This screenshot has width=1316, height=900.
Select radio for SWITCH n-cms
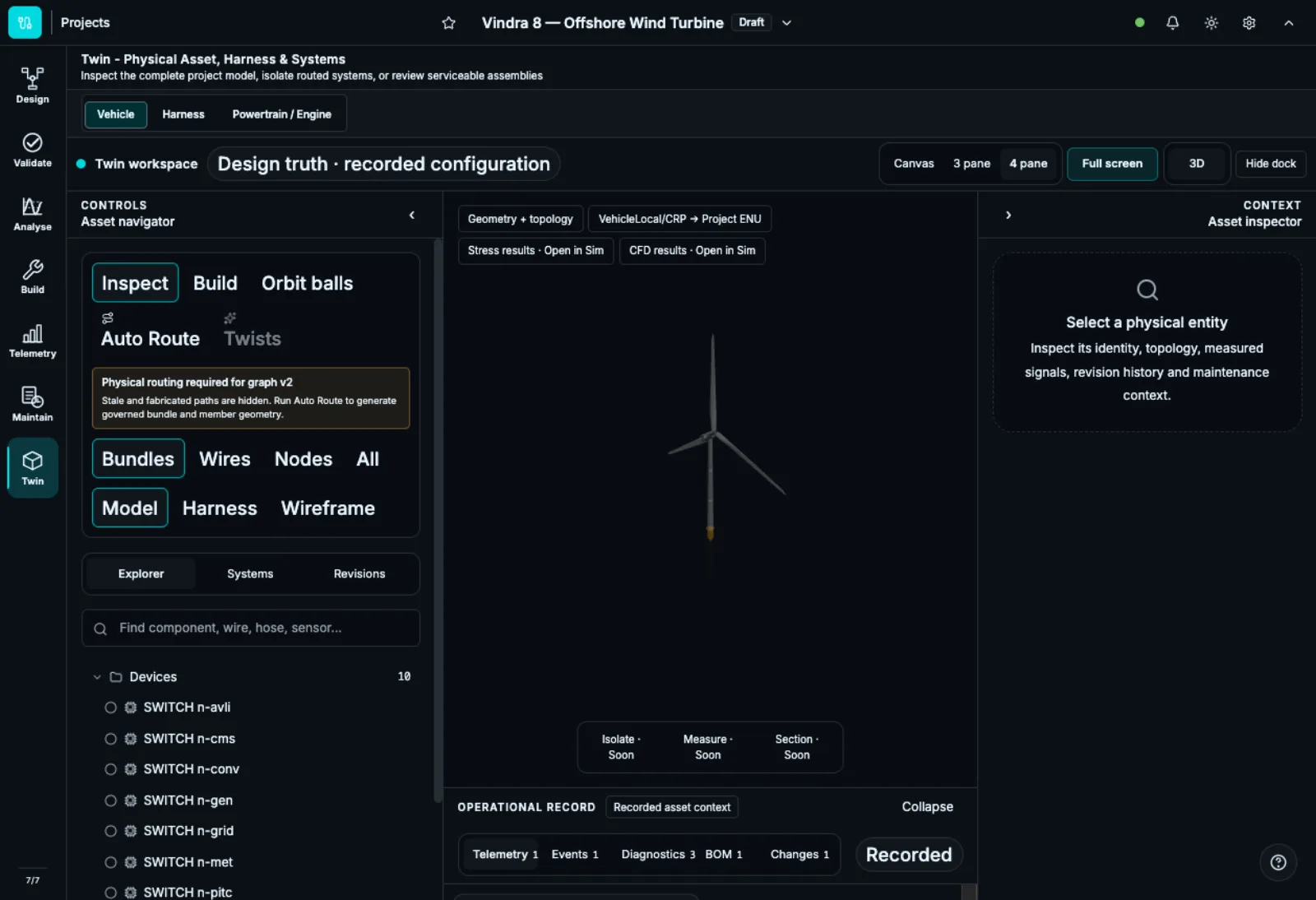coord(110,739)
